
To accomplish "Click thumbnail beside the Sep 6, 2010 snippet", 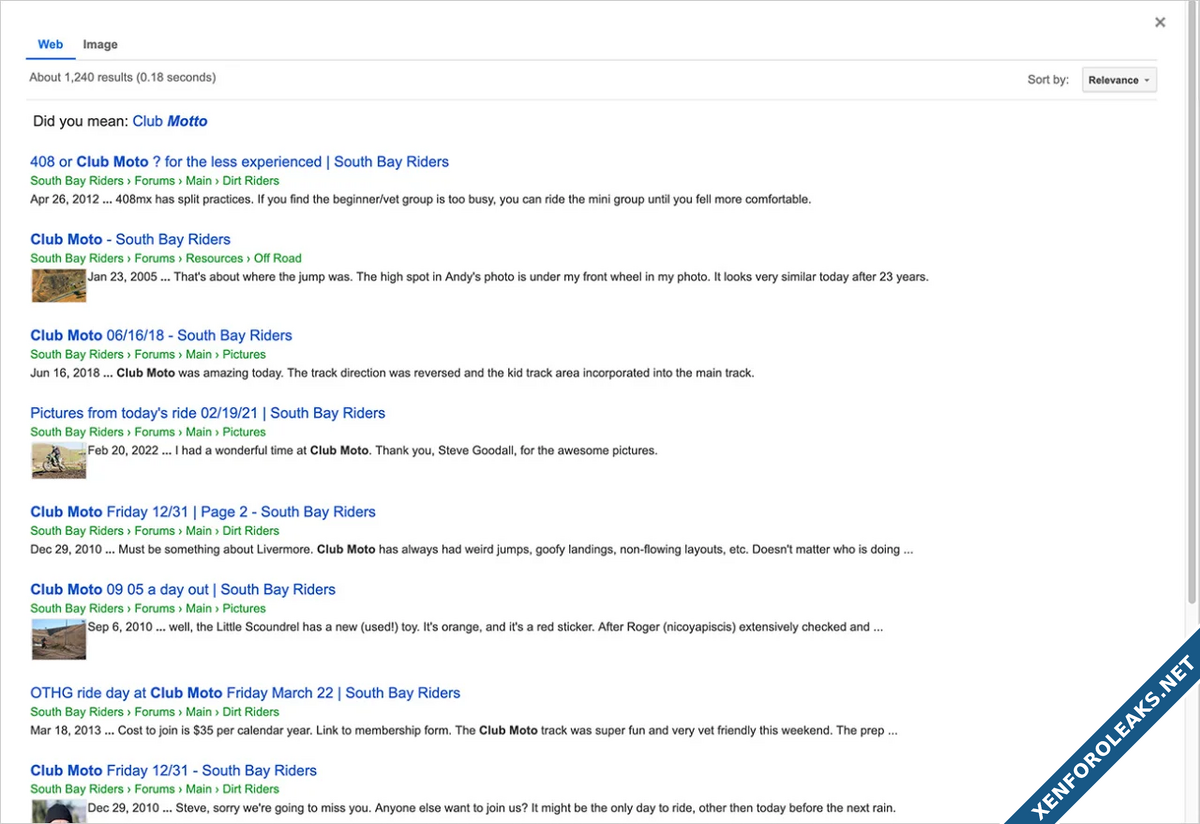I will coord(58,639).
